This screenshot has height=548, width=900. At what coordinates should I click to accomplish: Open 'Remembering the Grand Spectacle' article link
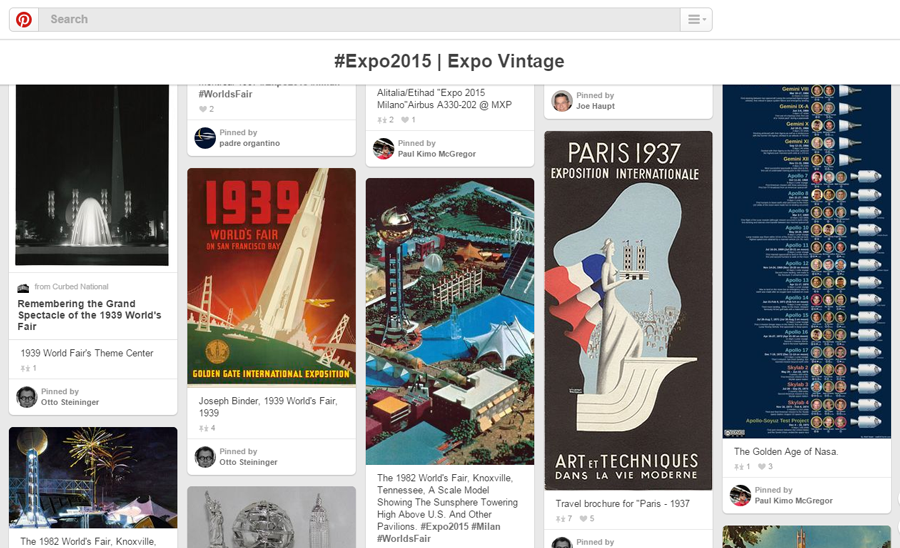click(90, 315)
